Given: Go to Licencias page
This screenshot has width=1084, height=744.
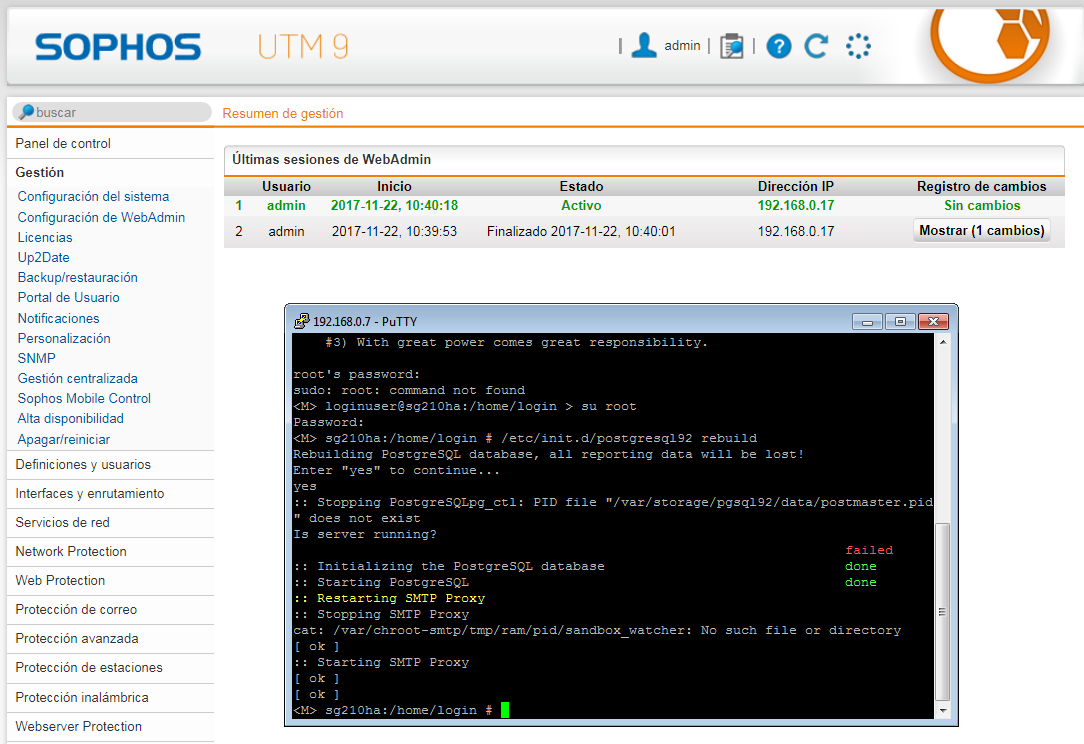Looking at the screenshot, I should point(45,237).
